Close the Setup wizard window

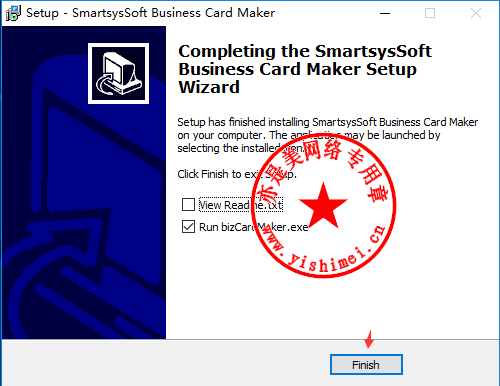coord(476,13)
